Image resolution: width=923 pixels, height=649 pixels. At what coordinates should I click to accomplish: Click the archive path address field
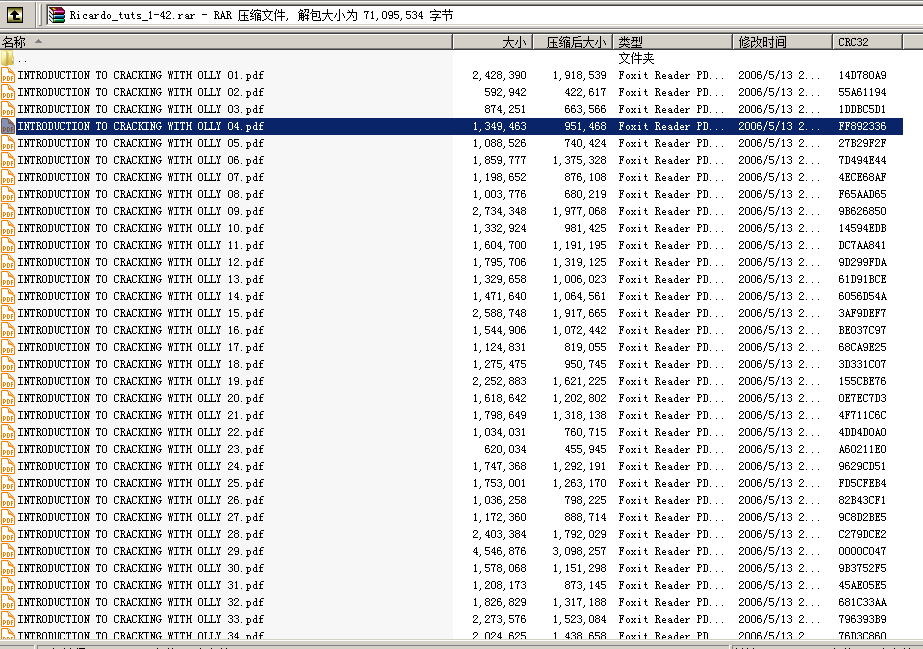coord(483,15)
